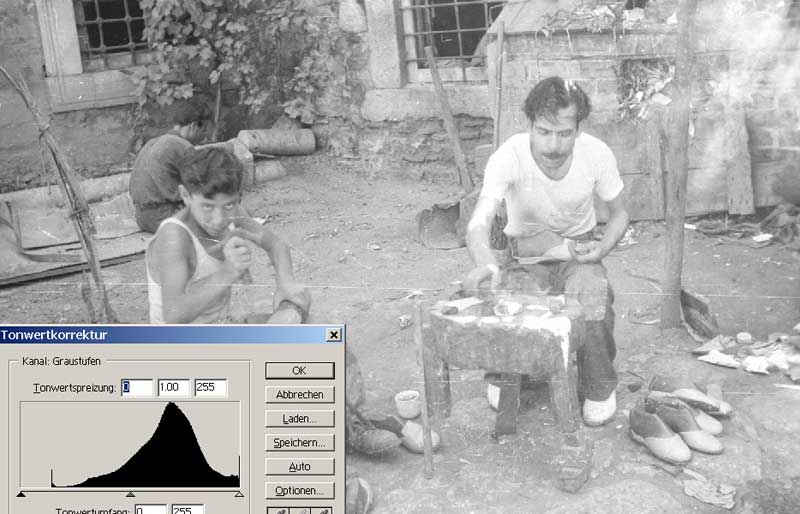
Task: Click the Tonwertspreizung highlight 255 field
Action: [x=211, y=388]
